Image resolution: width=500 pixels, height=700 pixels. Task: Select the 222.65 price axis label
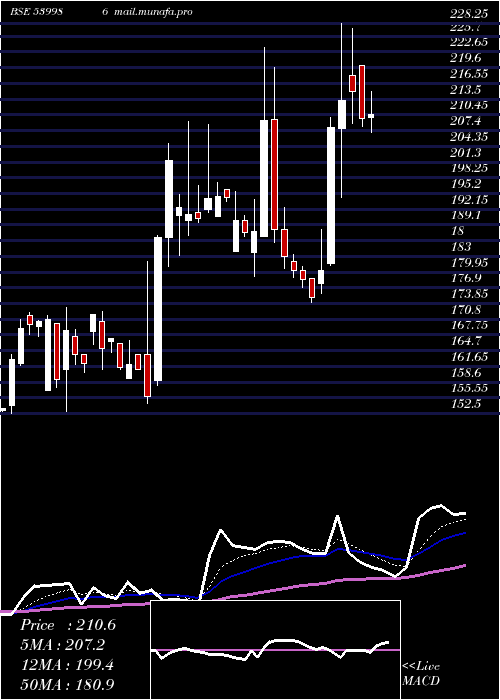(x=469, y=42)
